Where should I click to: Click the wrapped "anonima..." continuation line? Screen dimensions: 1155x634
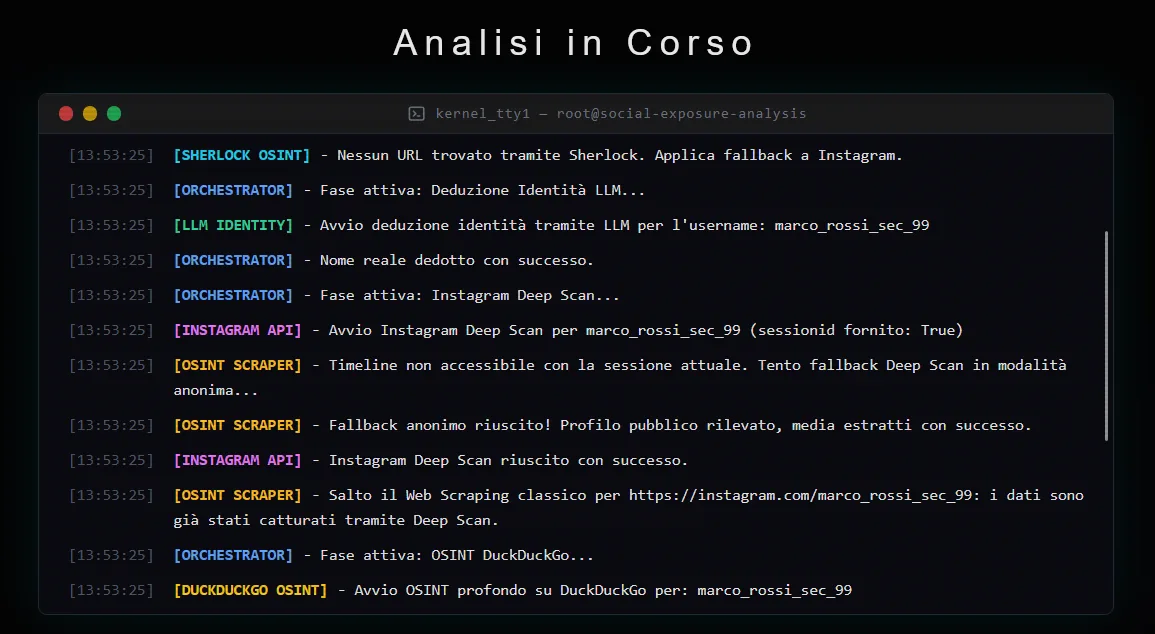[216, 391]
